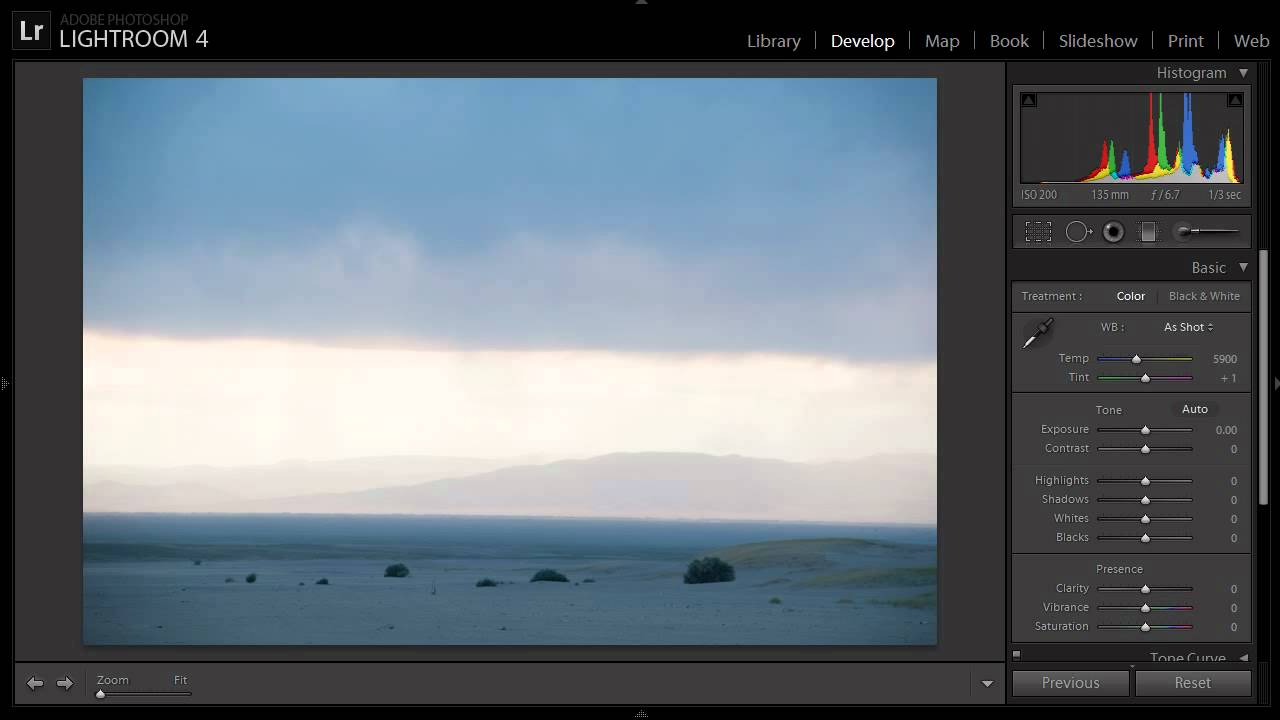Click the Auto tone button
This screenshot has width=1280, height=720.
(1195, 409)
